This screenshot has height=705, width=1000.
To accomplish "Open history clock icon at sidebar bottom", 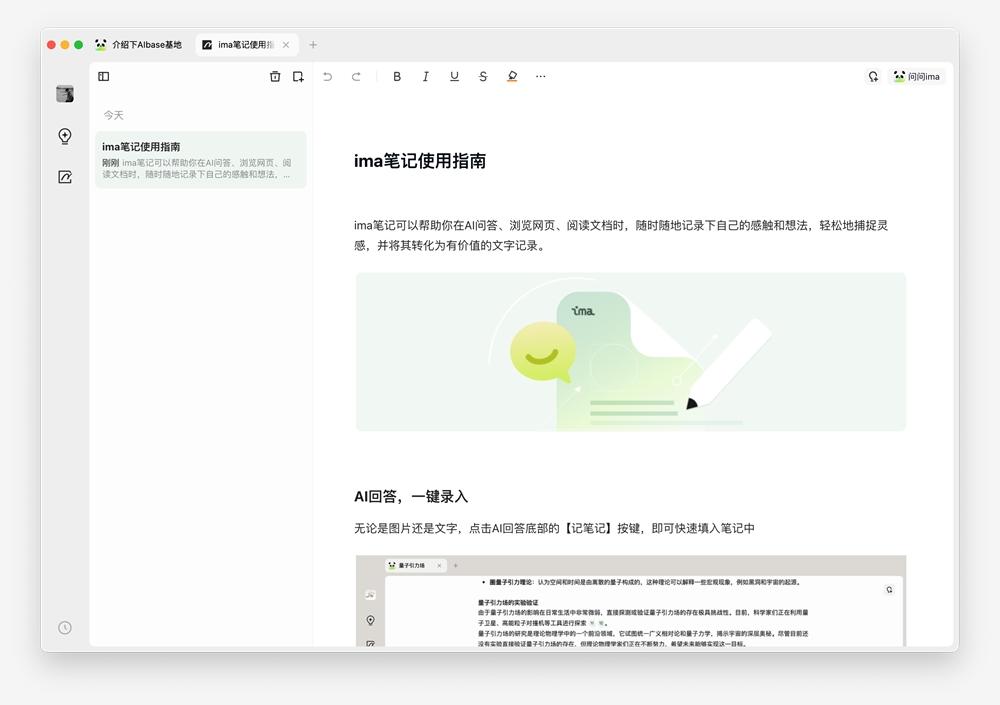I will coord(65,627).
